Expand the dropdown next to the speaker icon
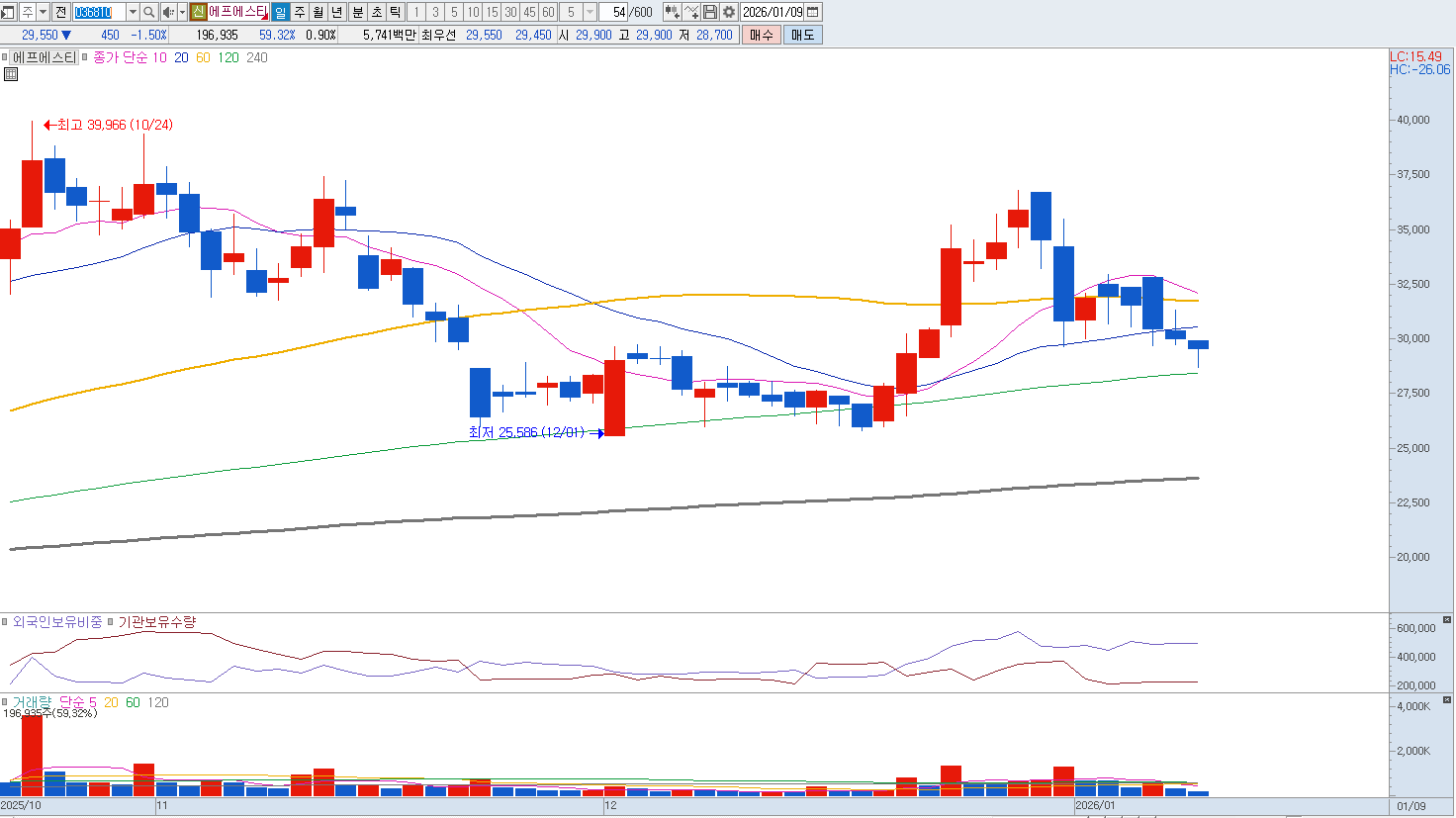Viewport: 1456px width, 818px height. pyautogui.click(x=182, y=12)
